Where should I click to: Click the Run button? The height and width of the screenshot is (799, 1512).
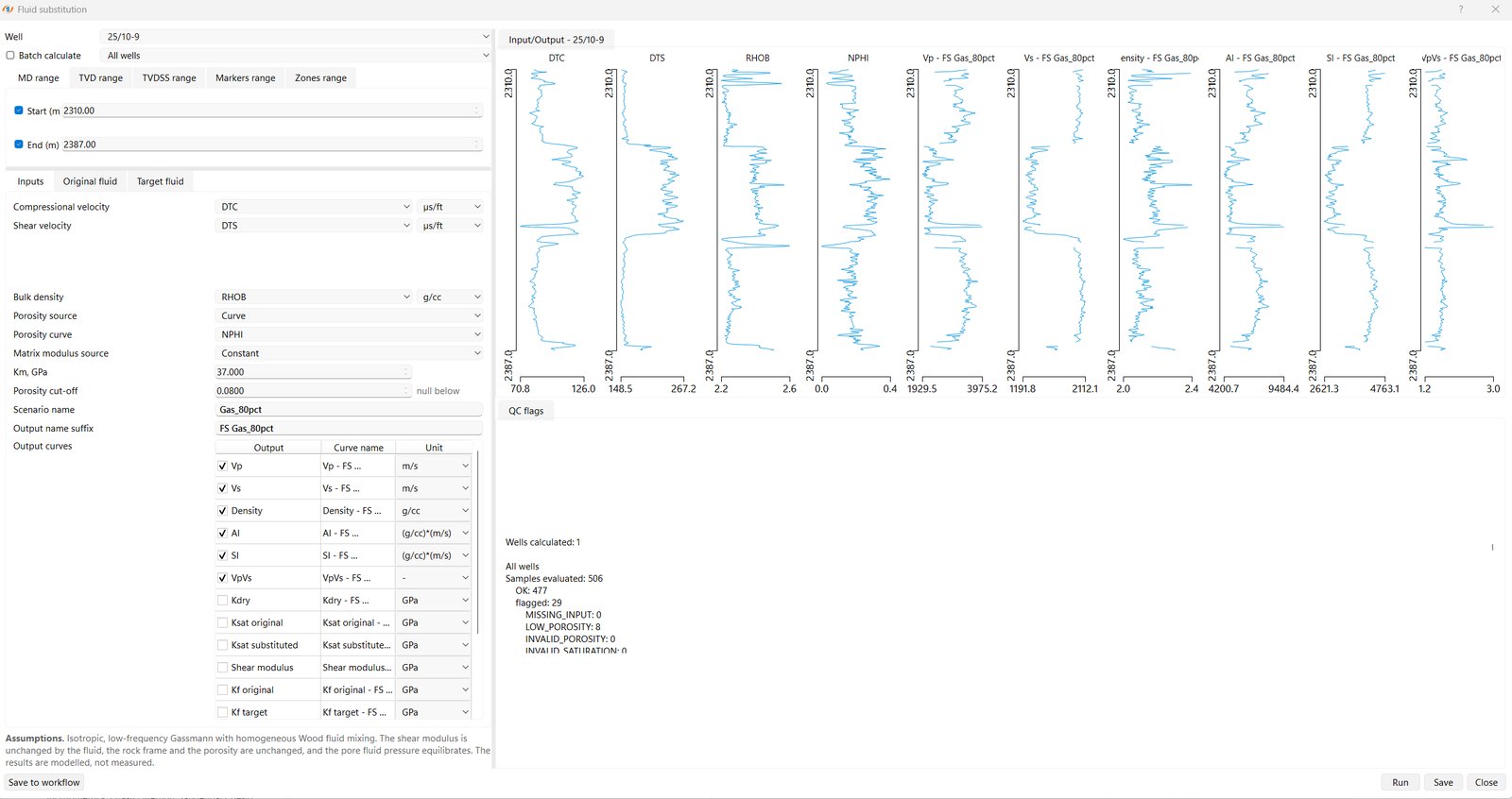pyautogui.click(x=1400, y=783)
